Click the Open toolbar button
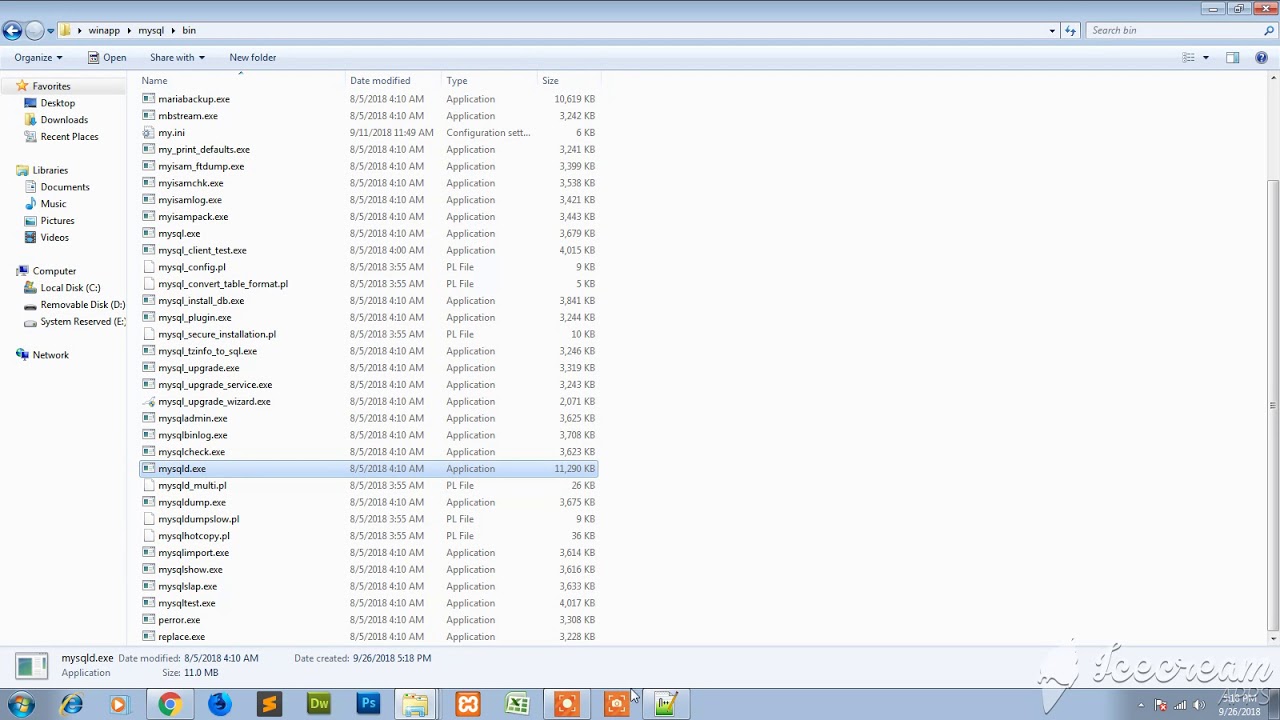The height and width of the screenshot is (720, 1280). click(x=107, y=57)
